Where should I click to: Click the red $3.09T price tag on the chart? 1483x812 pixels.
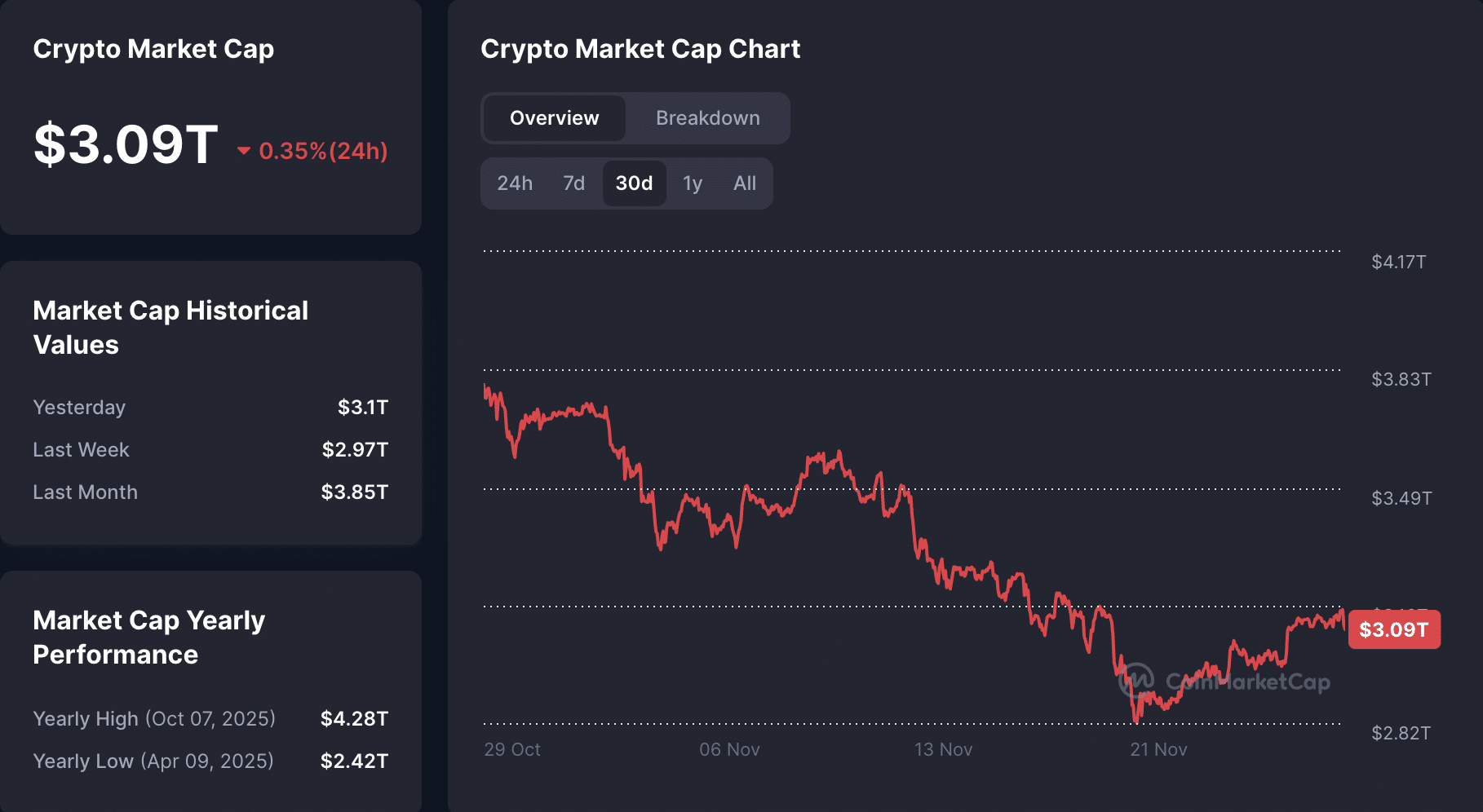tap(1393, 629)
